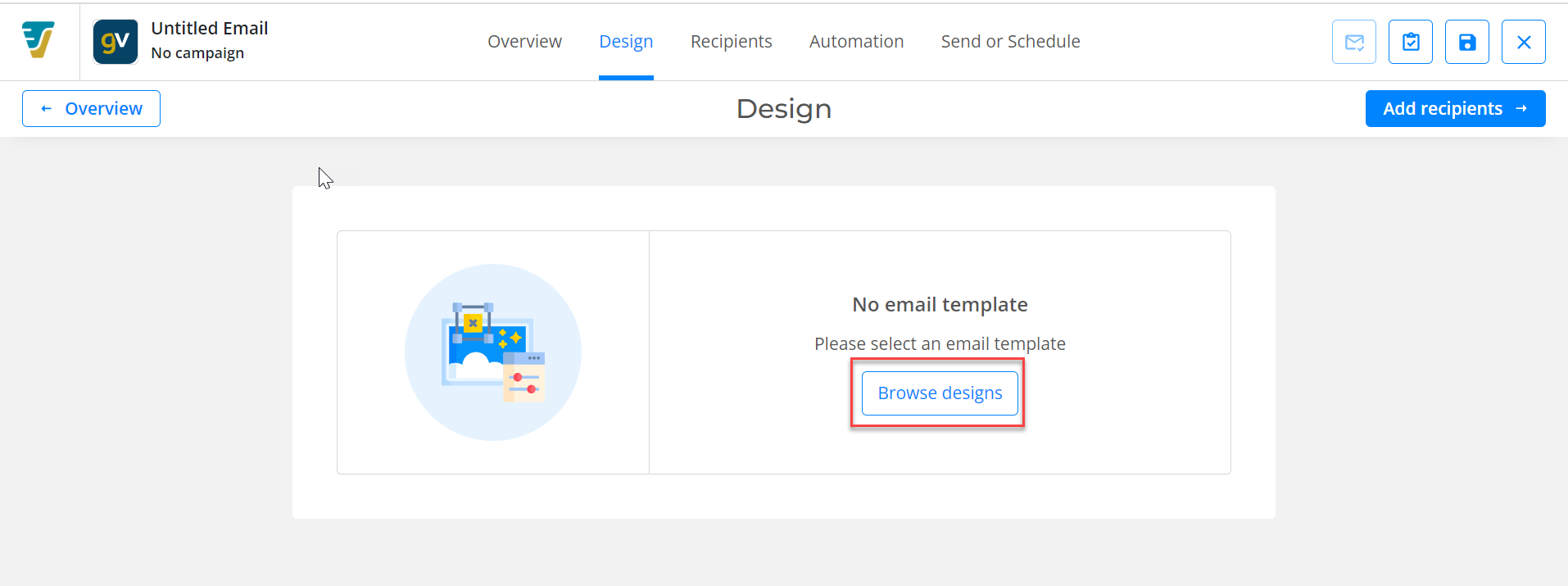Click the No campaign label
This screenshot has height=586, width=1568.
[x=197, y=53]
